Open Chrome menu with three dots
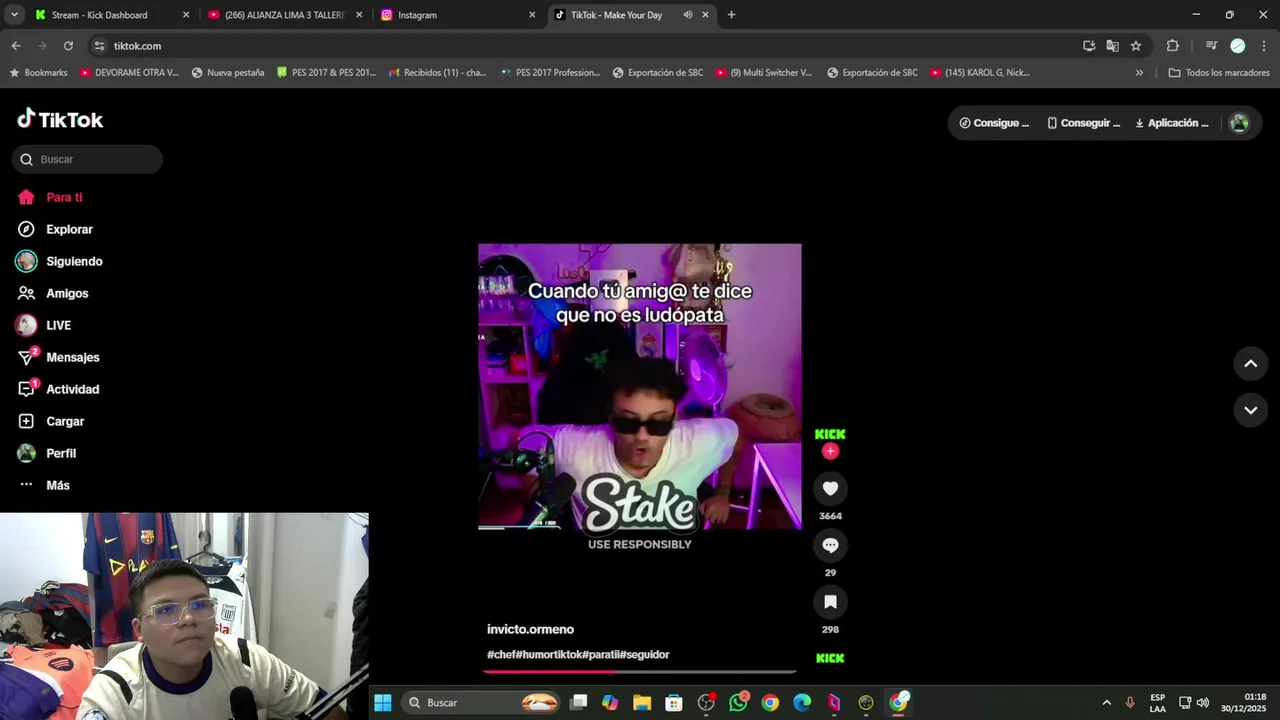The height and width of the screenshot is (720, 1280). coord(1264,46)
